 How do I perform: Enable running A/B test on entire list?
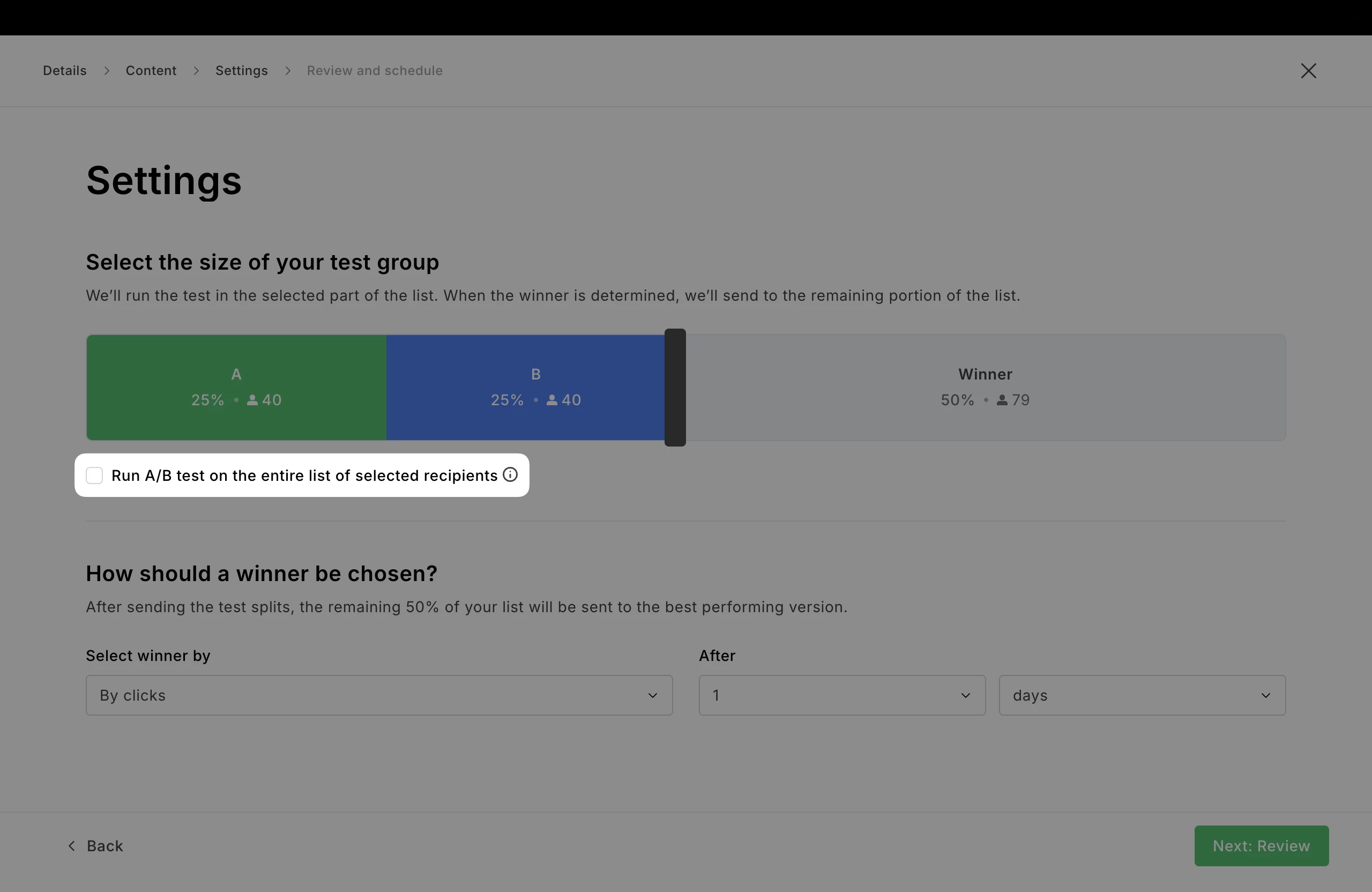94,475
